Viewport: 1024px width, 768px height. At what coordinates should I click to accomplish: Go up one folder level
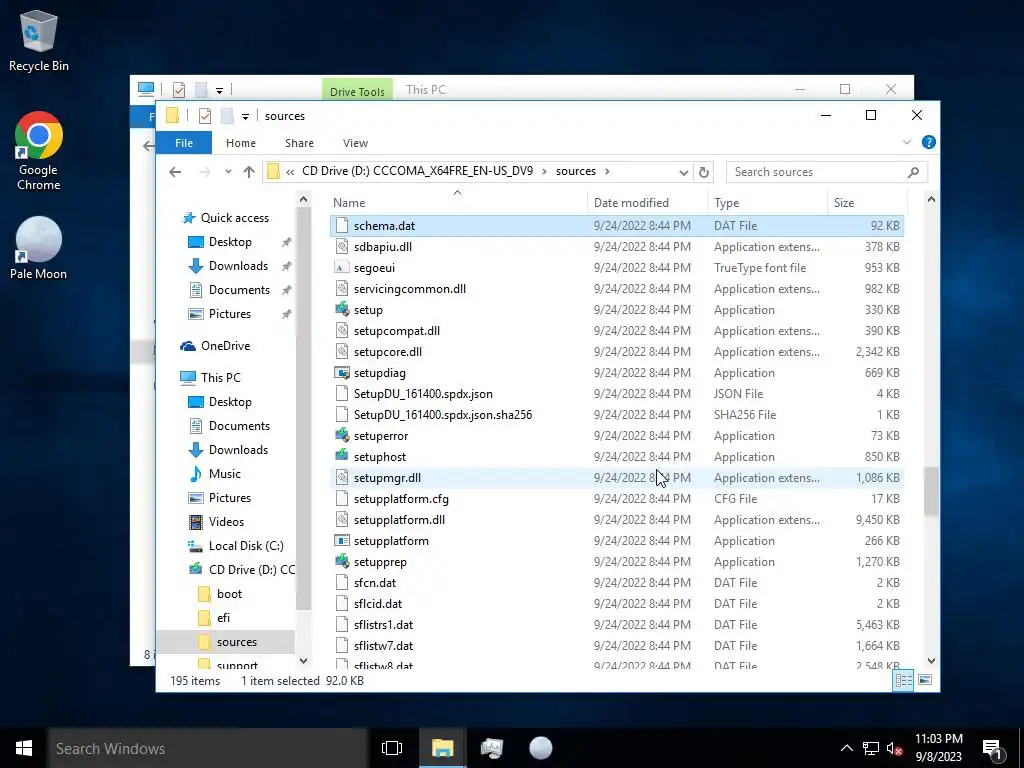[249, 172]
